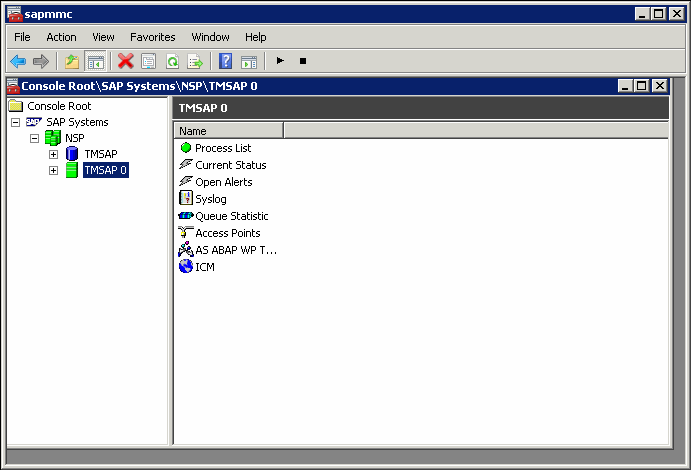Select the TMSAP 0 tree item
Viewport: 691px width, 470px height.
click(106, 170)
